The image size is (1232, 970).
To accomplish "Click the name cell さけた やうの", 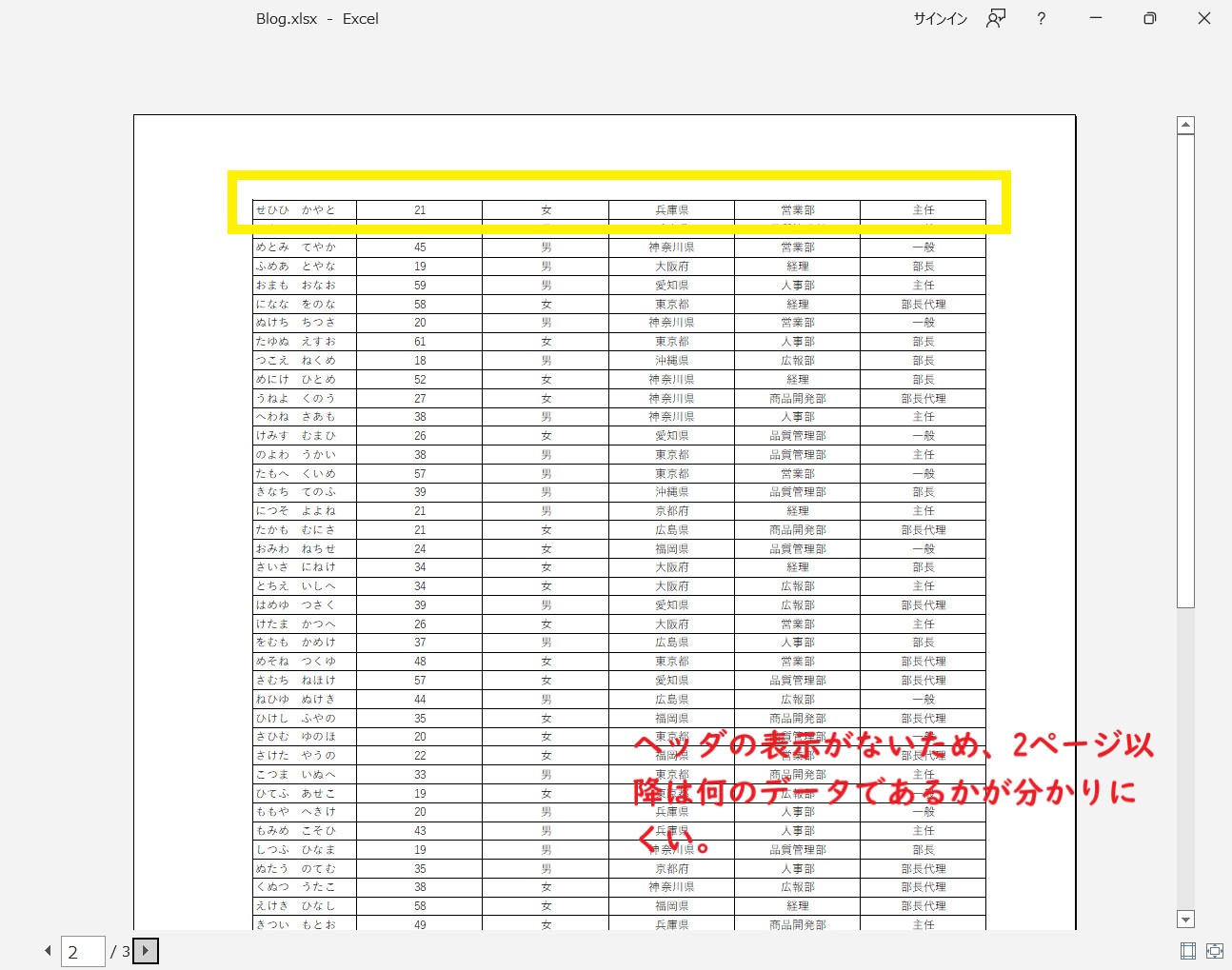I will (305, 756).
